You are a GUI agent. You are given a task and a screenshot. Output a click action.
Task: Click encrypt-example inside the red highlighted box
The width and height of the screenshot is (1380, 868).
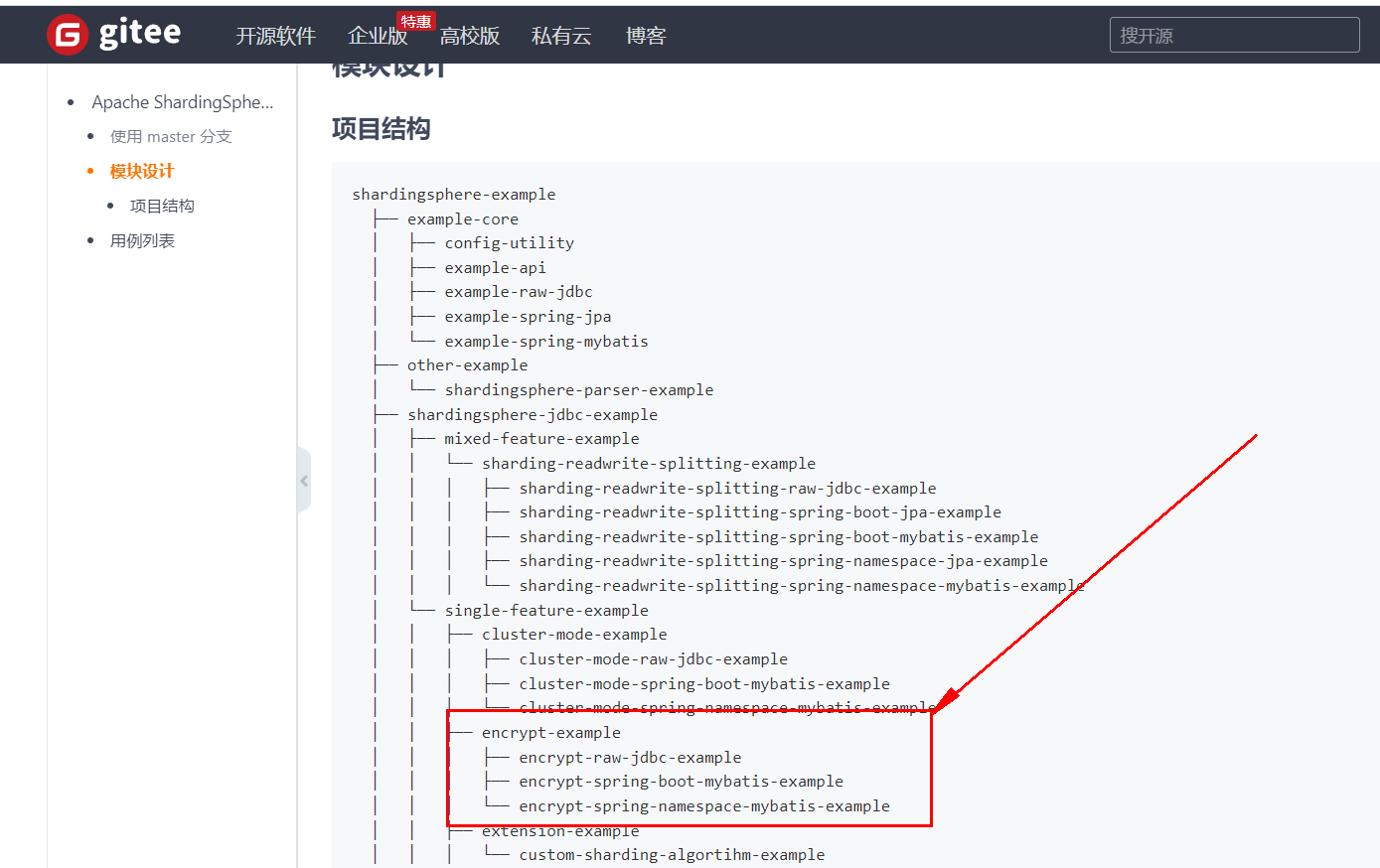pyautogui.click(x=550, y=732)
